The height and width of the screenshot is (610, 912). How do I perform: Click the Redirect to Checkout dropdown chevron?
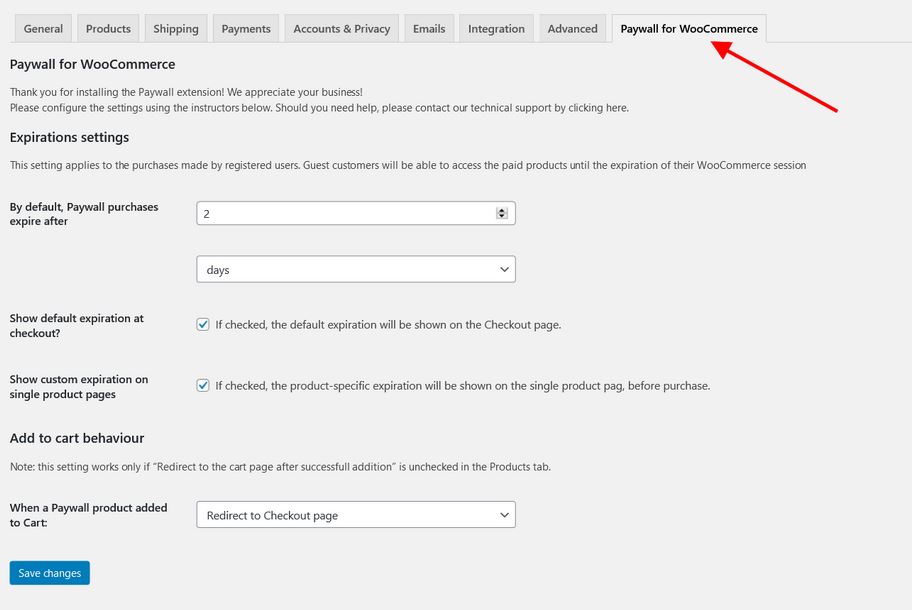pyautogui.click(x=504, y=515)
